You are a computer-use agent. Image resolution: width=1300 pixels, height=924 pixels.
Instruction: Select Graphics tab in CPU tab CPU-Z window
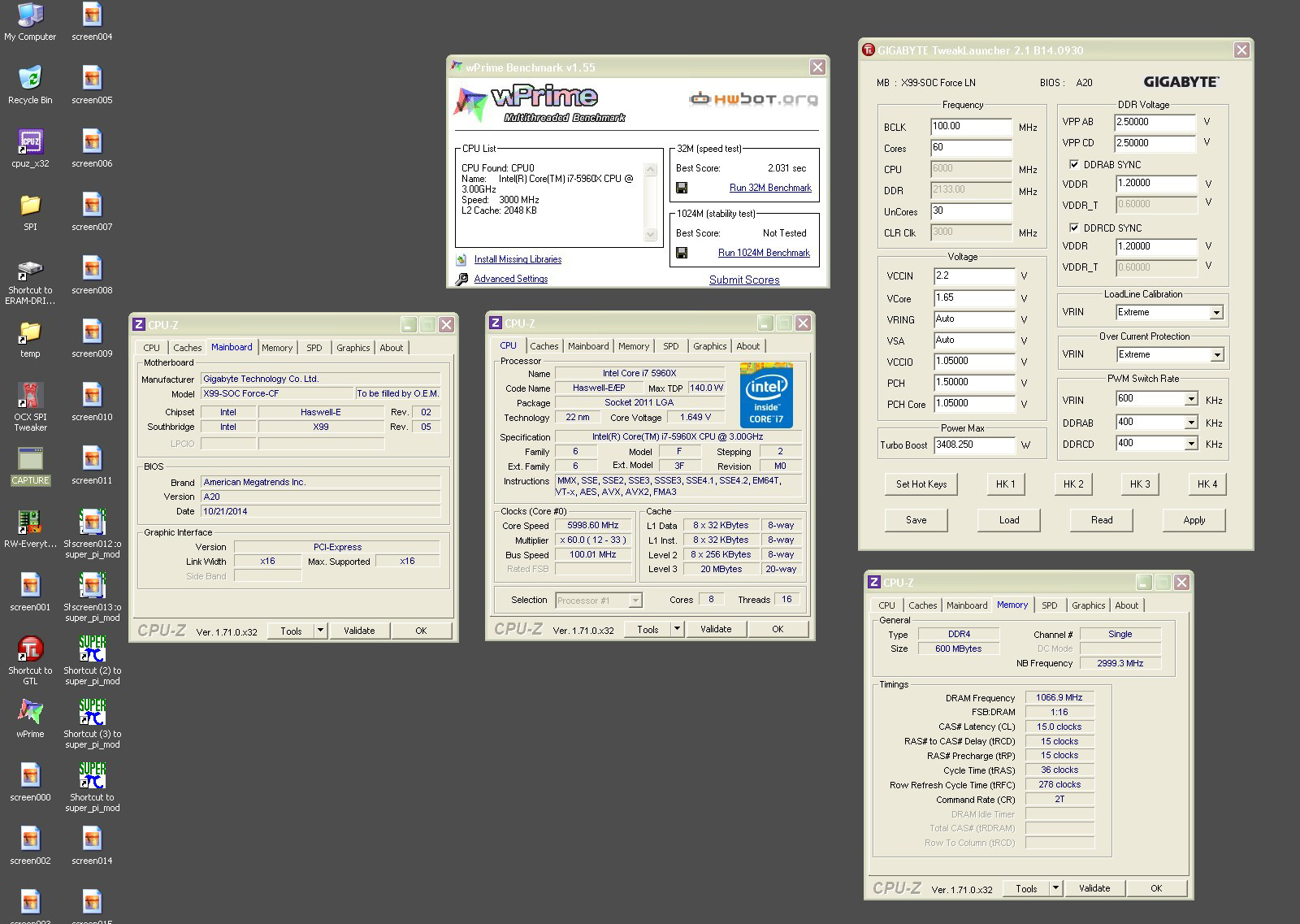coord(709,346)
